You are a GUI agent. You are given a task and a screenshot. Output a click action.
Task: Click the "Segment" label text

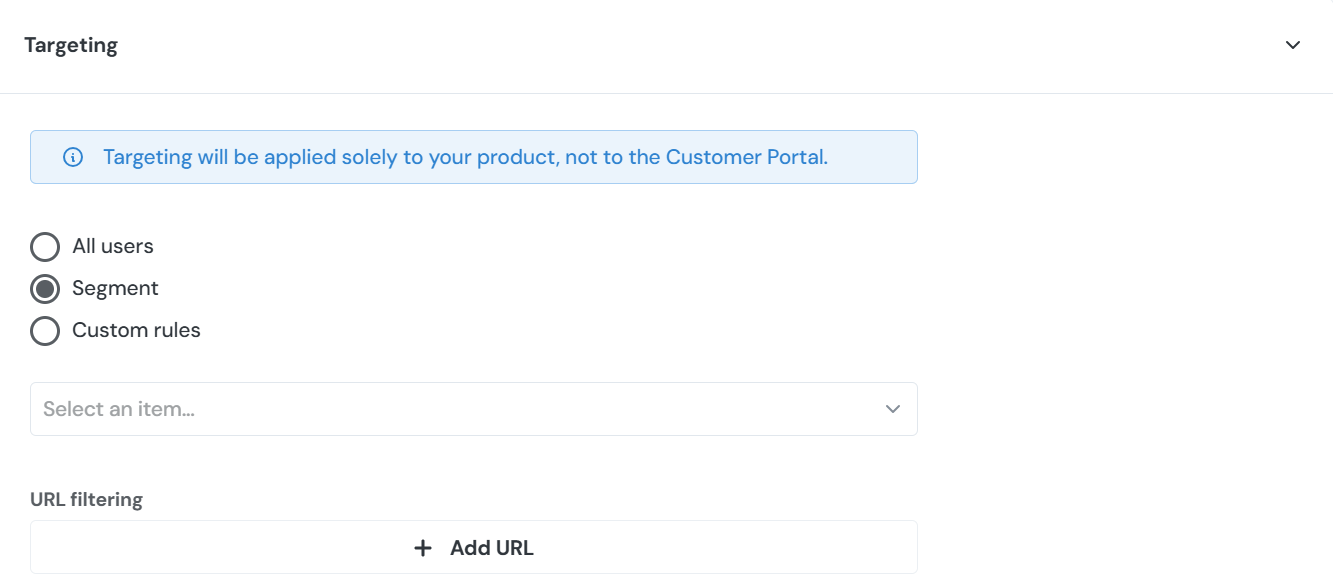[x=115, y=288]
